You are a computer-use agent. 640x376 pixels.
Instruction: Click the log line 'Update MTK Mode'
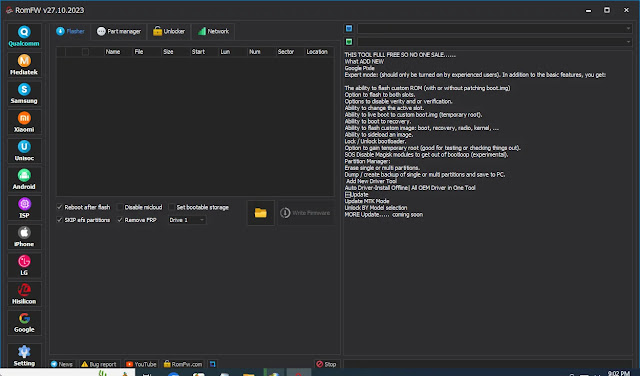(x=367, y=201)
